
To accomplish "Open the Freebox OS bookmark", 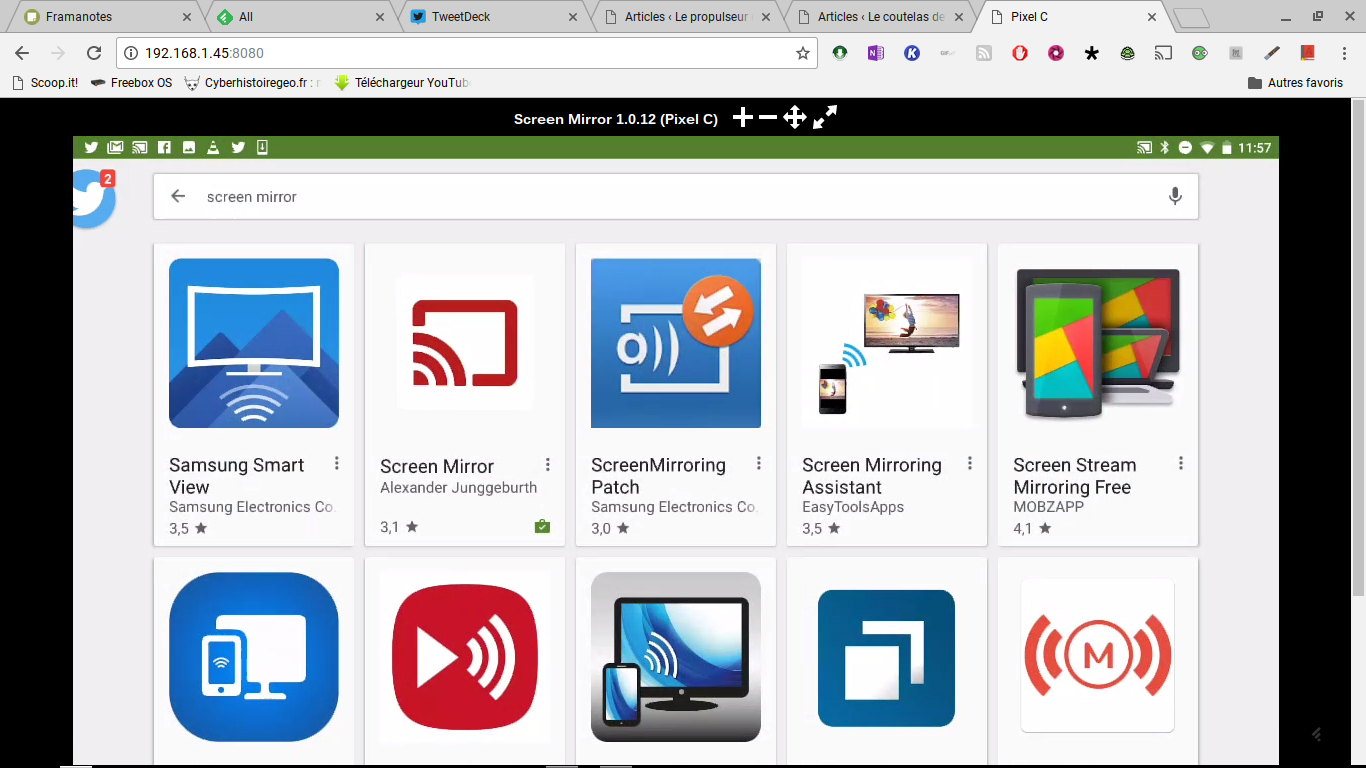I will click(x=131, y=83).
